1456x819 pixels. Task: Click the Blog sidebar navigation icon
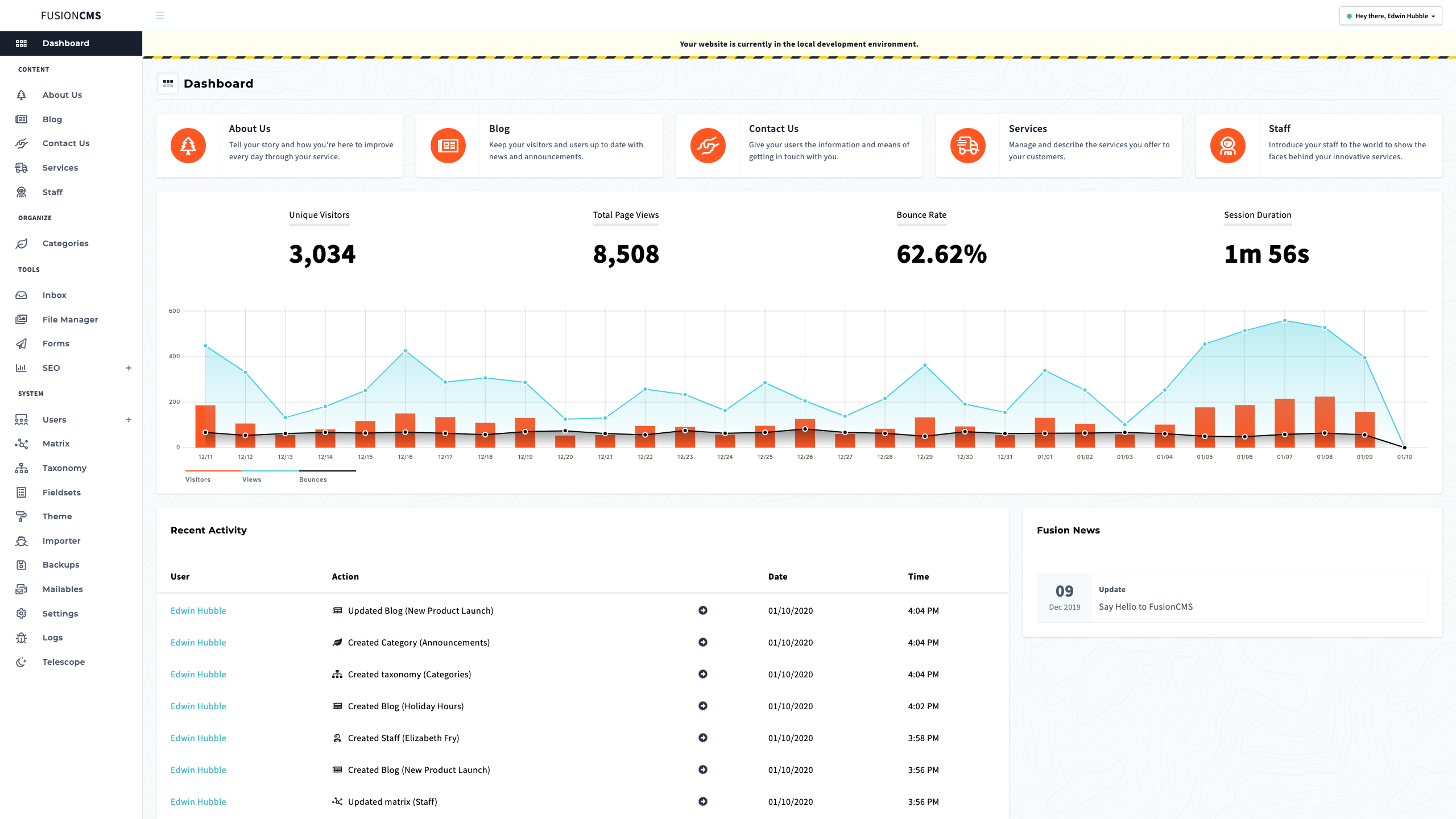point(21,119)
